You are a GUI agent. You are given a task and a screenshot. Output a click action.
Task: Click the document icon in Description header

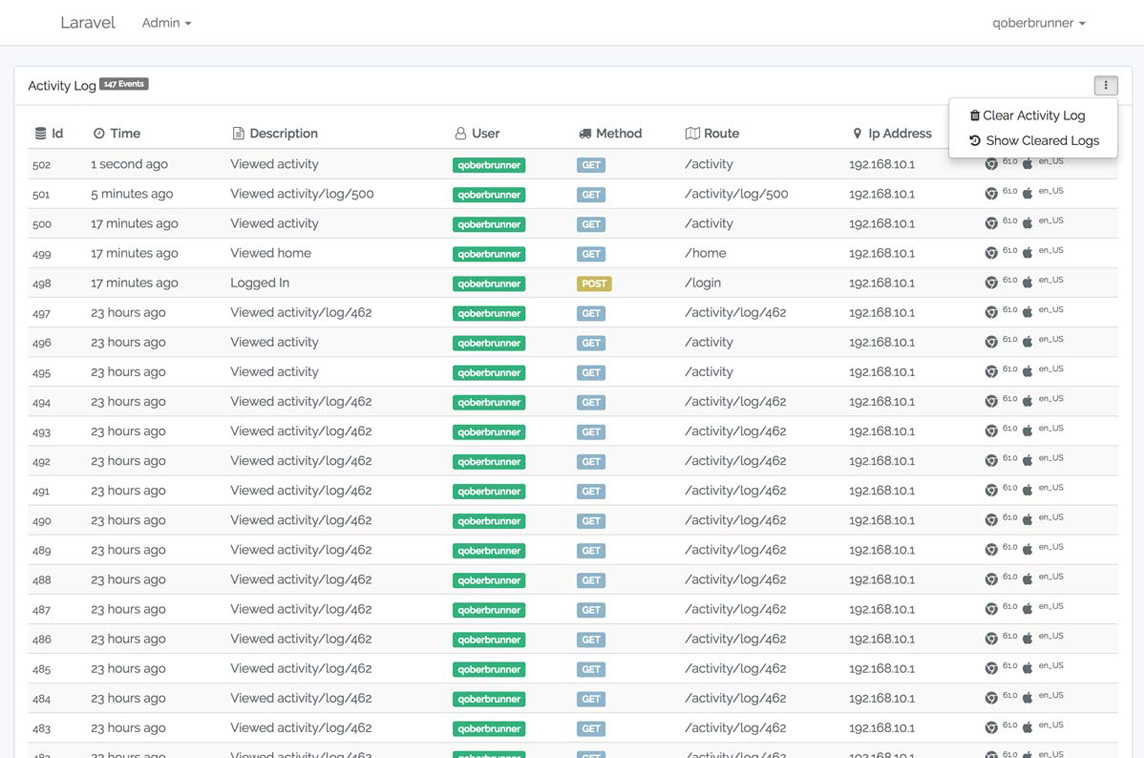pyautogui.click(x=238, y=134)
